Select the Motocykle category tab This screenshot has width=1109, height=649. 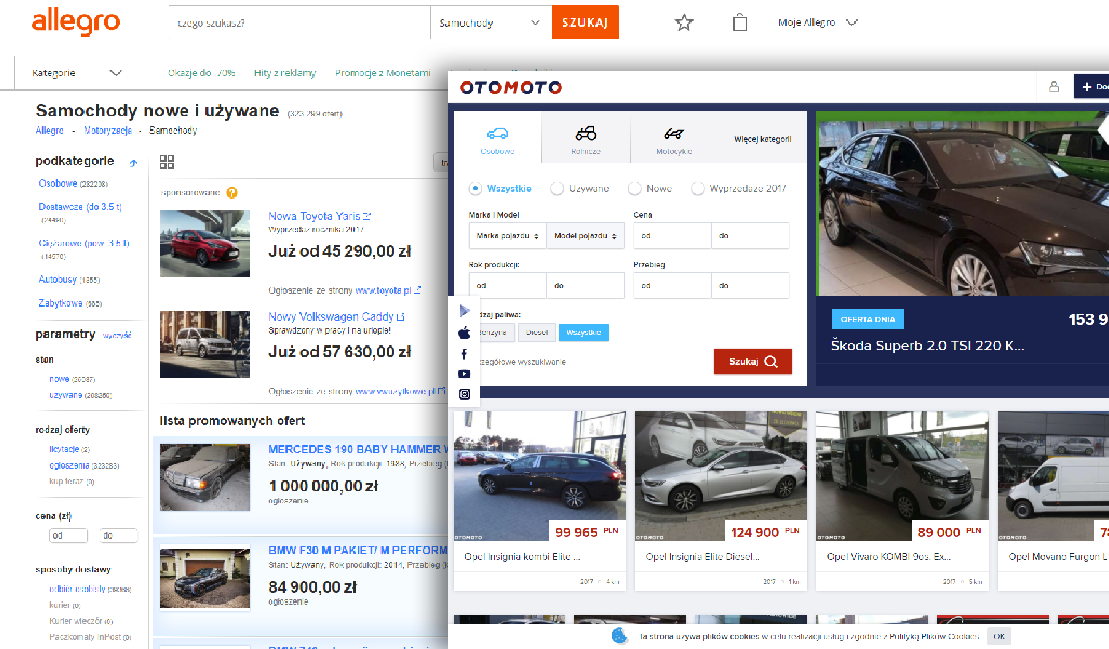point(674,139)
